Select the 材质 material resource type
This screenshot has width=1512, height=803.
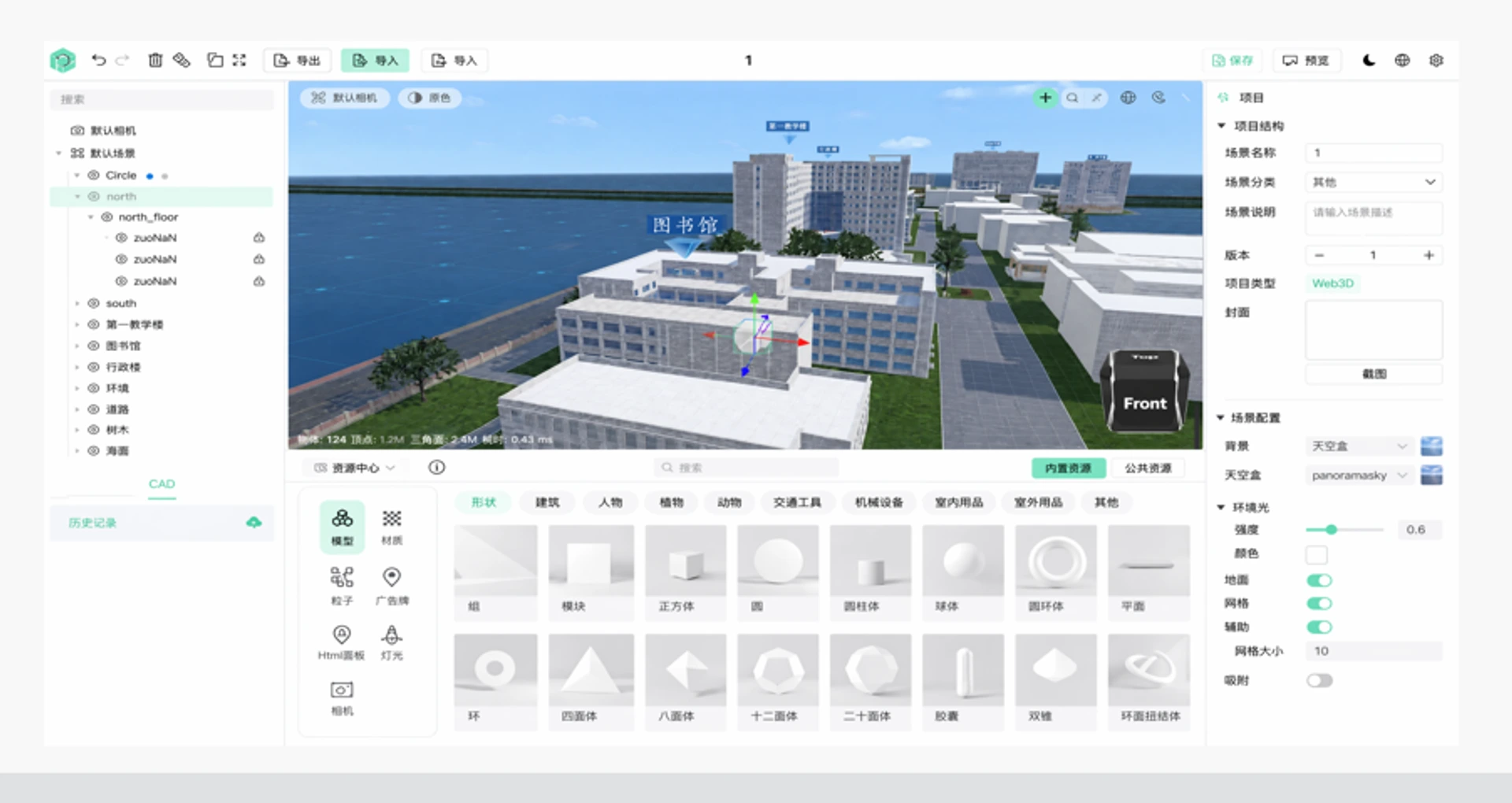391,527
